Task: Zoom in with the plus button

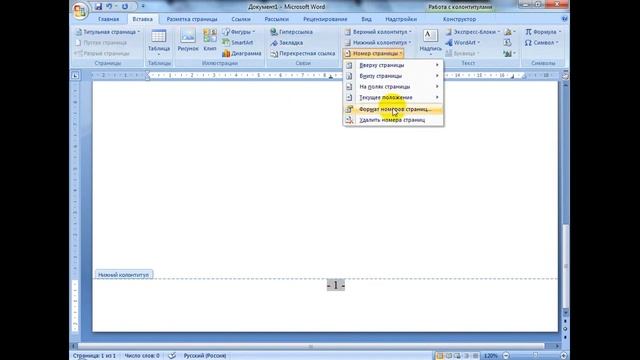Action: point(564,356)
